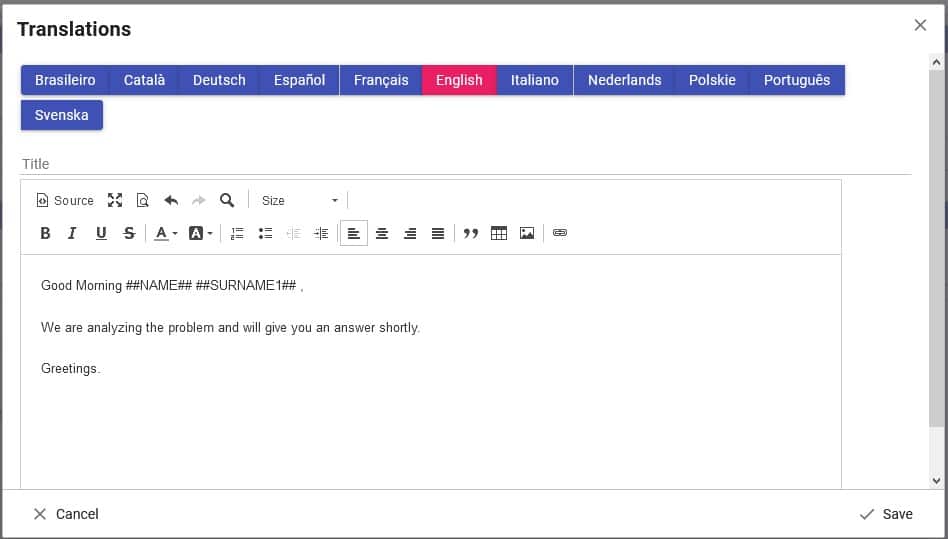This screenshot has height=539, width=948.
Task: Toggle strikethrough formatting
Action: coord(129,233)
